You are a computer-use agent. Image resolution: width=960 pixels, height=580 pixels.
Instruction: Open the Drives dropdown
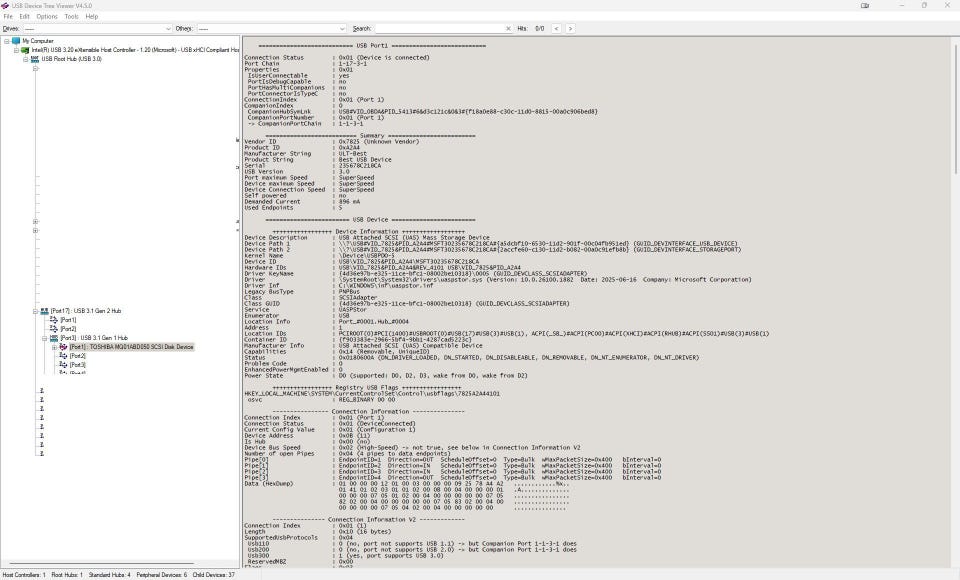[168, 29]
